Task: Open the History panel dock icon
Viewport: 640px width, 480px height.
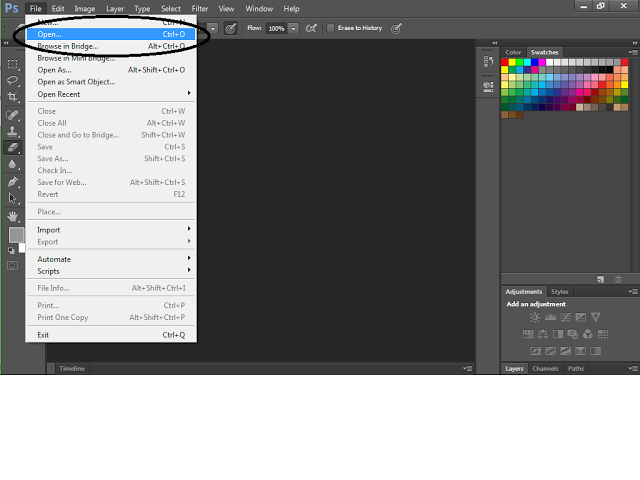Action: (x=488, y=61)
